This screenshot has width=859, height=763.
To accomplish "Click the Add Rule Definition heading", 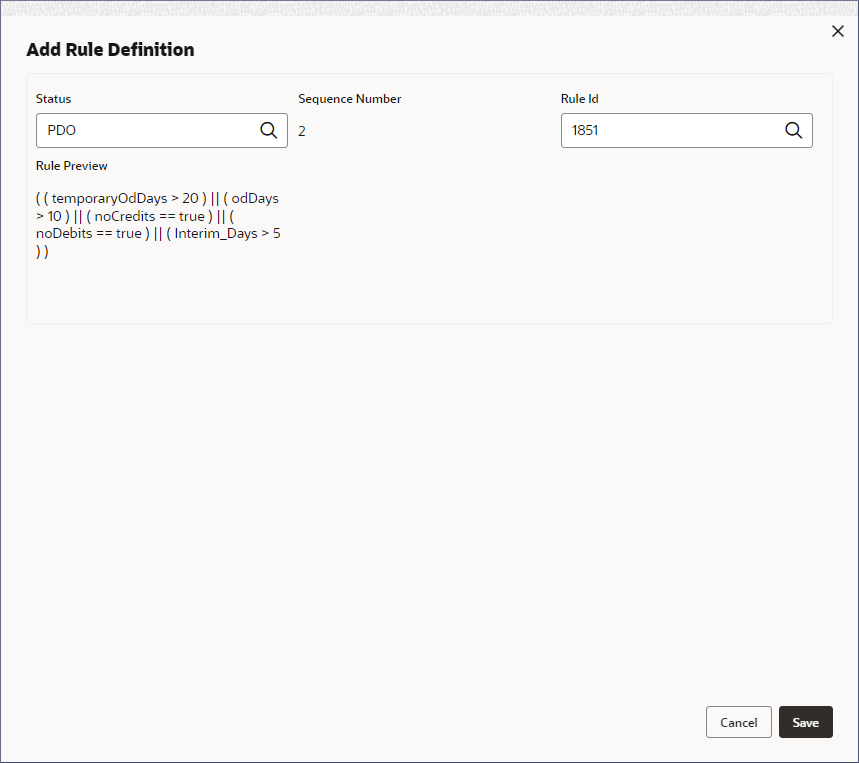I will [x=110, y=50].
